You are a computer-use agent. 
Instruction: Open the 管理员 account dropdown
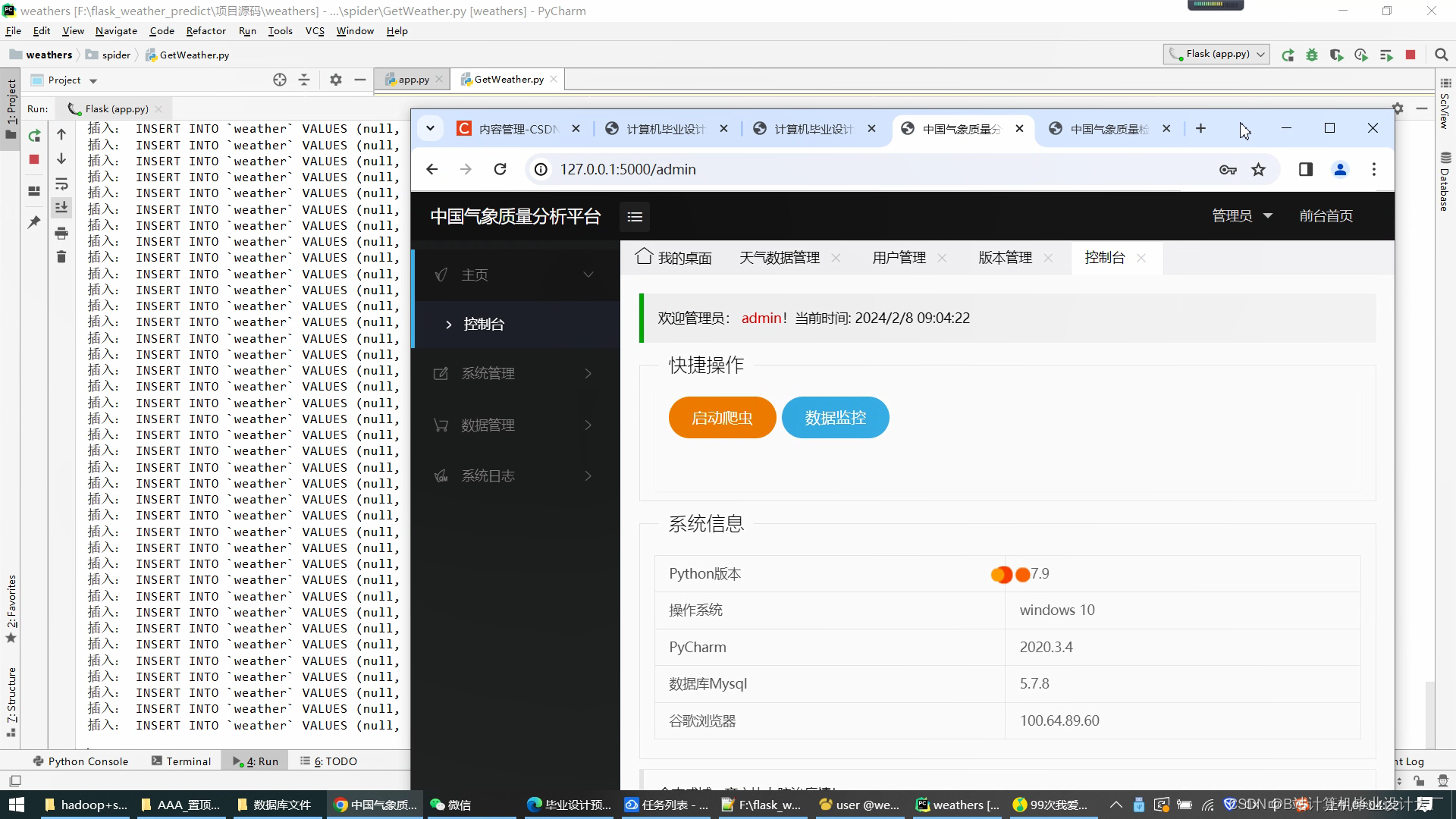(1242, 215)
